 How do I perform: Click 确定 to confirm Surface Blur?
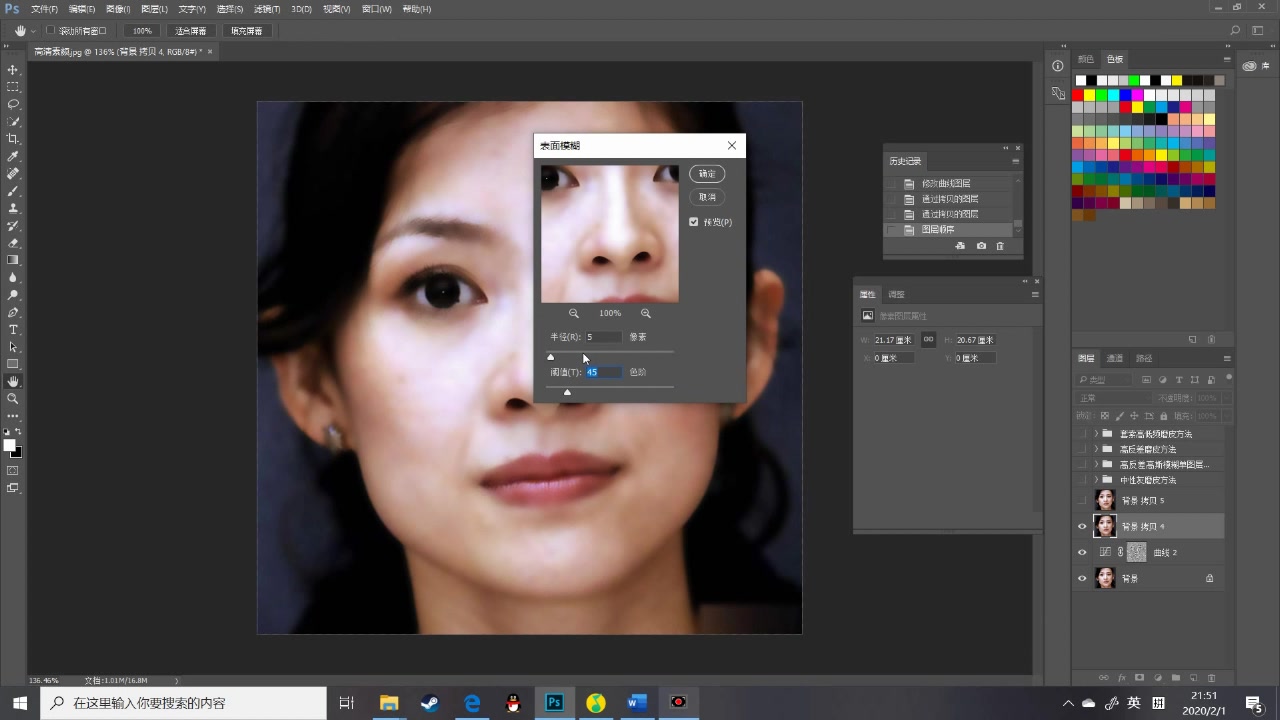click(x=707, y=173)
